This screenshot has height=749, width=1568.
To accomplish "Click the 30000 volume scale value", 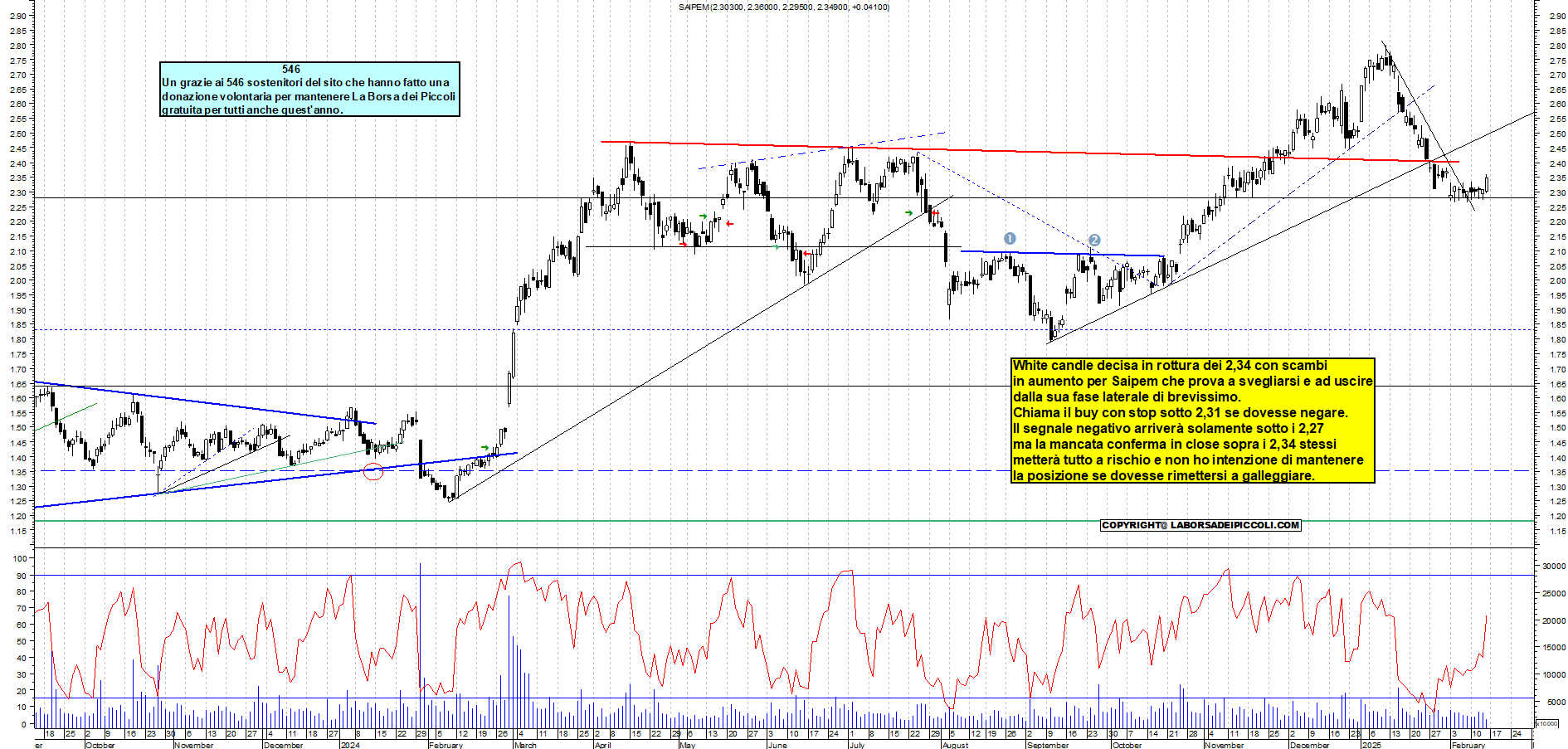I will (1553, 566).
